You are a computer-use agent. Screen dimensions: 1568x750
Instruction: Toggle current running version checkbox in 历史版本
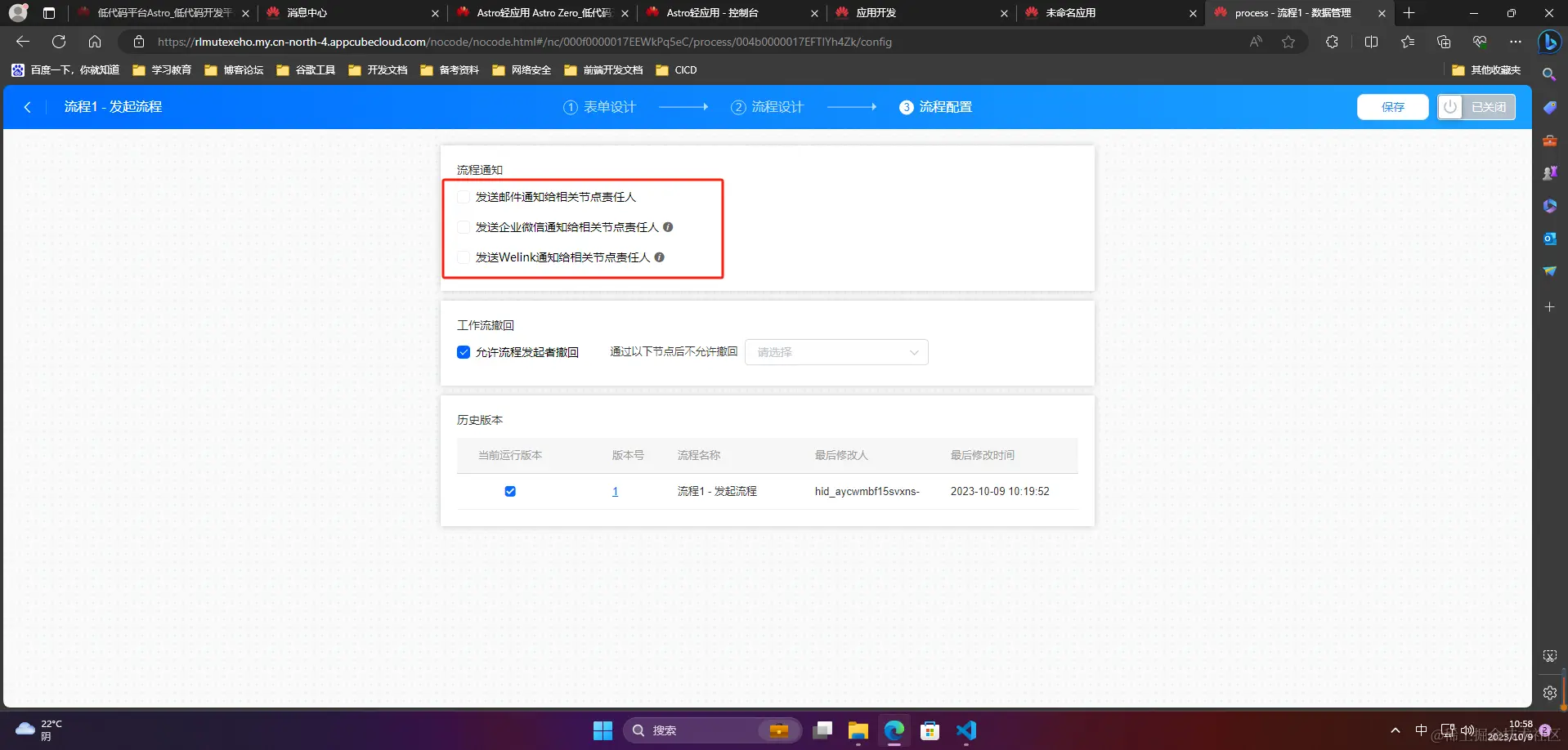point(510,491)
